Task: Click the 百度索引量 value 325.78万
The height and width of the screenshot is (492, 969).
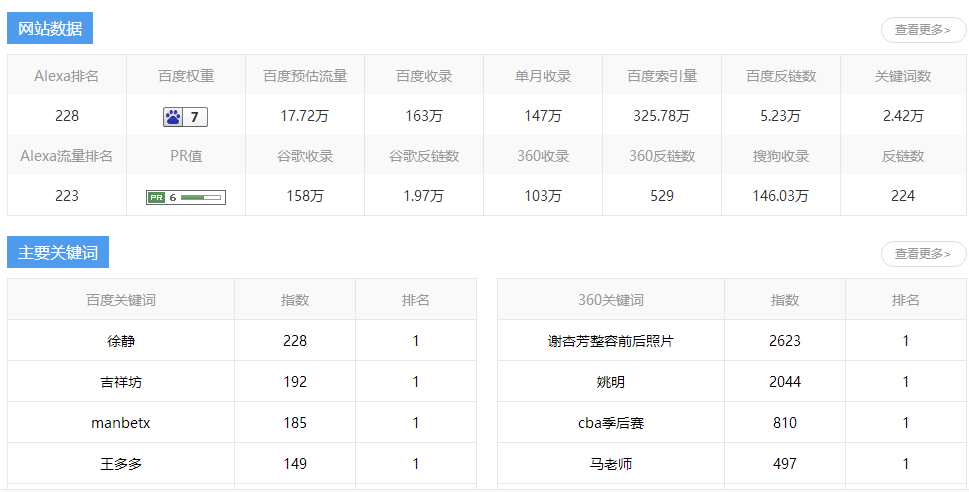Action: [x=662, y=116]
